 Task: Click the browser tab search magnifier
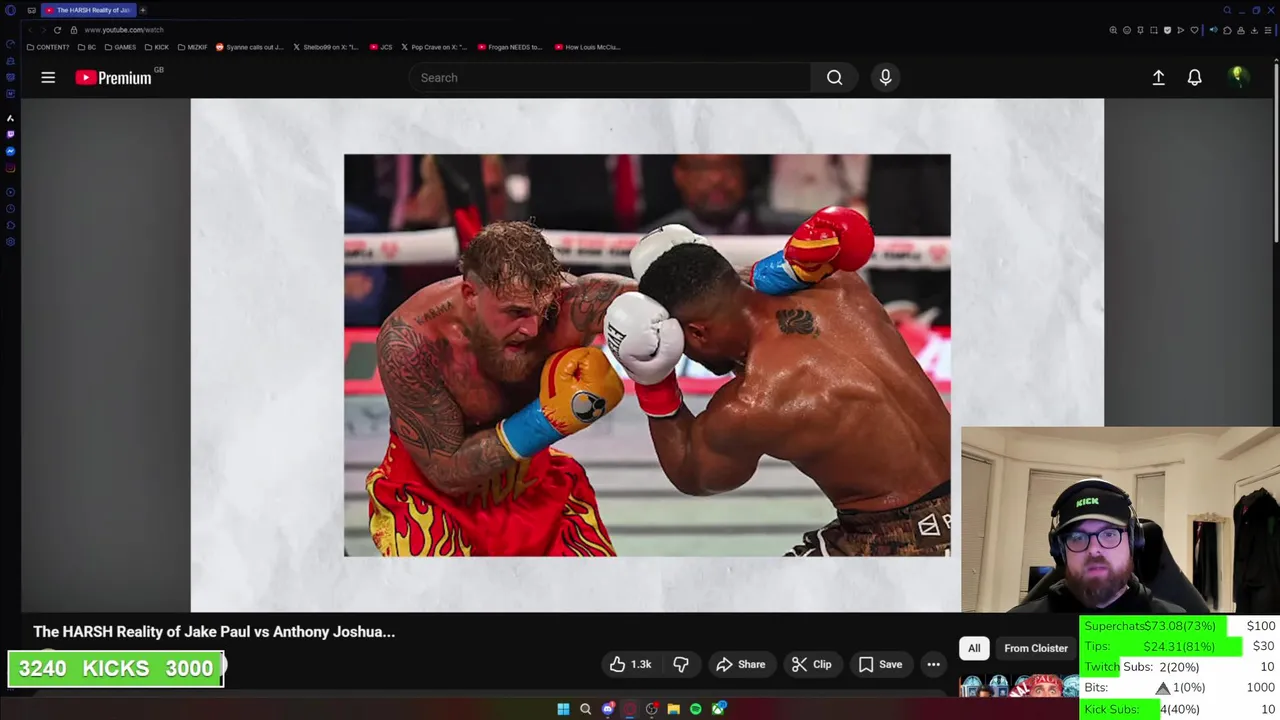(1227, 10)
